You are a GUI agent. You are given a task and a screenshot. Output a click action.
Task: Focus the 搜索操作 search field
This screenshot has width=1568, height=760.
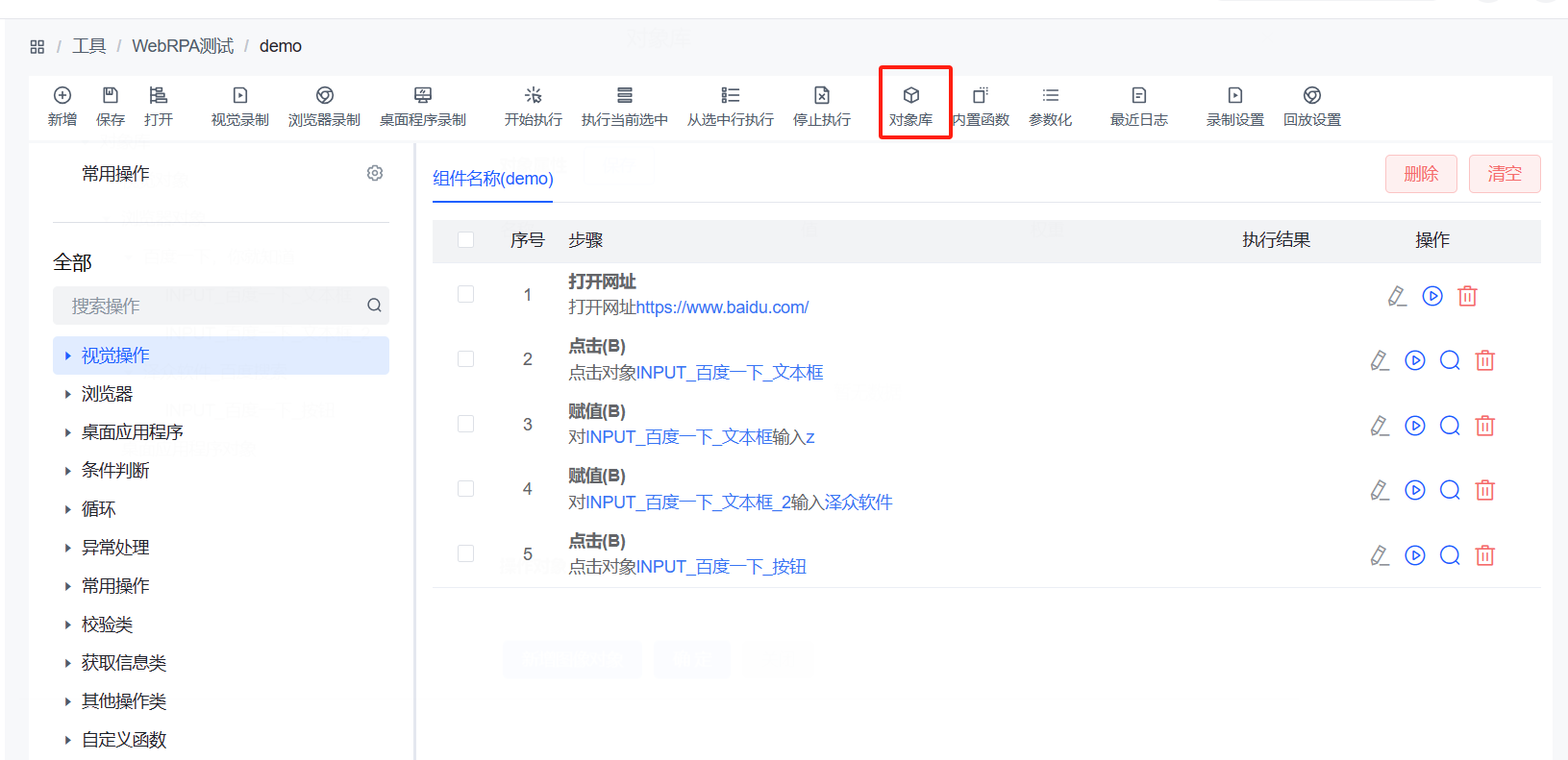pos(212,306)
